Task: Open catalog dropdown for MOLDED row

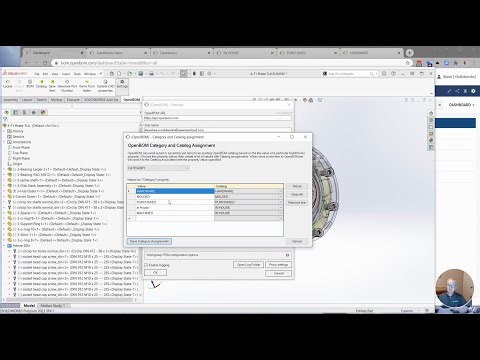Action: [281, 197]
